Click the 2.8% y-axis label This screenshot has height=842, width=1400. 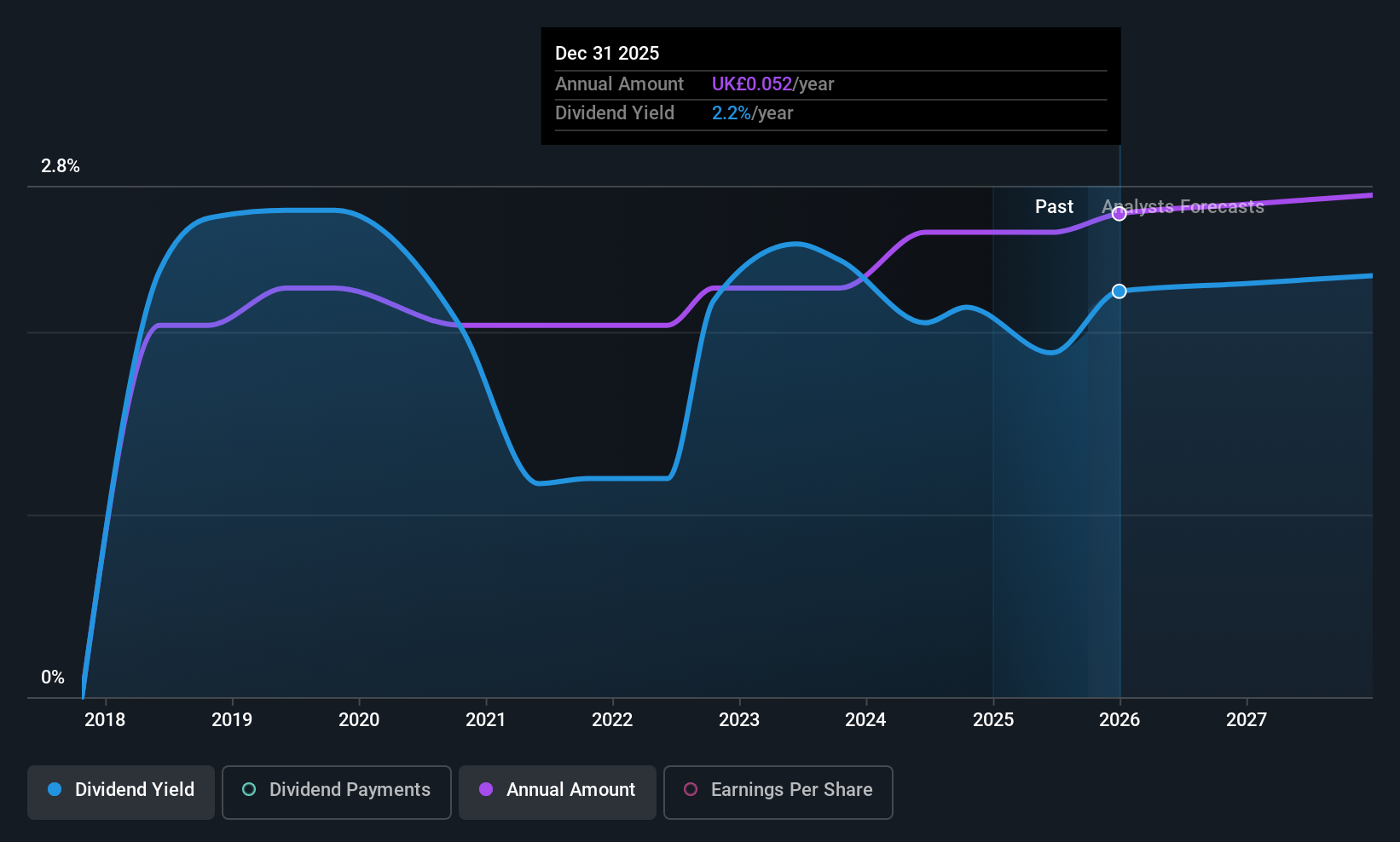(x=61, y=166)
